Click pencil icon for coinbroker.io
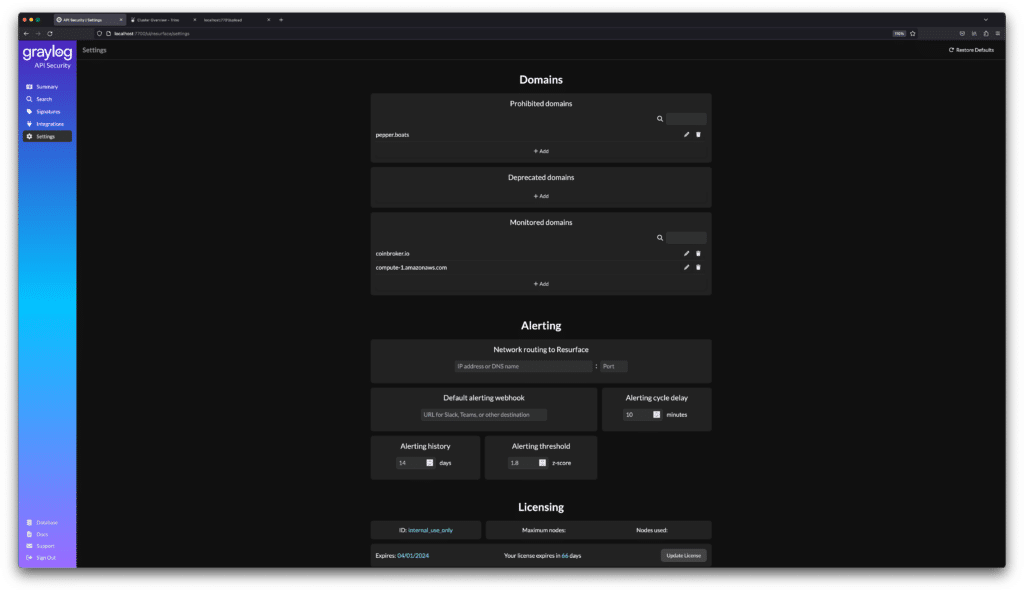Screen dimensions: 1024x592 point(686,253)
